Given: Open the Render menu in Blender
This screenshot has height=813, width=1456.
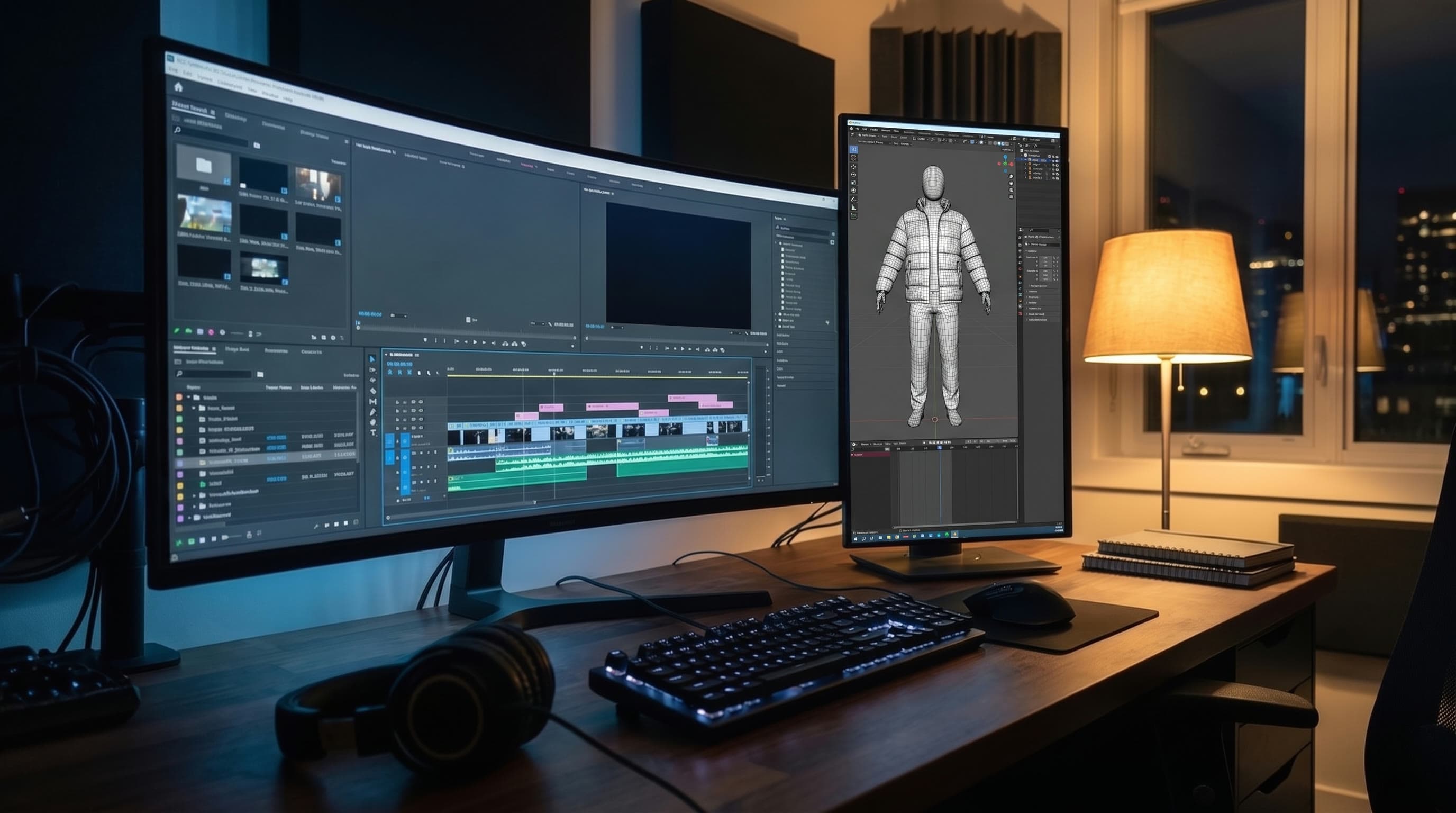Looking at the screenshot, I should (875, 130).
